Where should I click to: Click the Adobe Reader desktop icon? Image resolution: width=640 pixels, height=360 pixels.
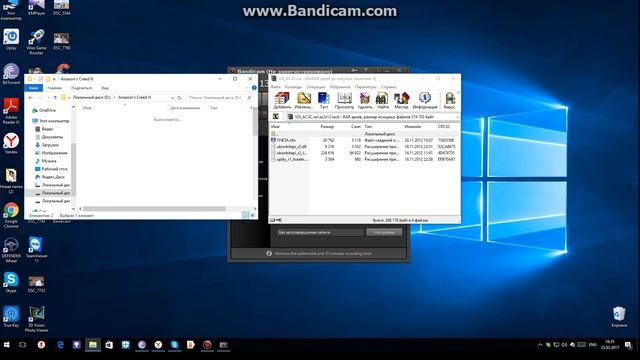[x=11, y=111]
